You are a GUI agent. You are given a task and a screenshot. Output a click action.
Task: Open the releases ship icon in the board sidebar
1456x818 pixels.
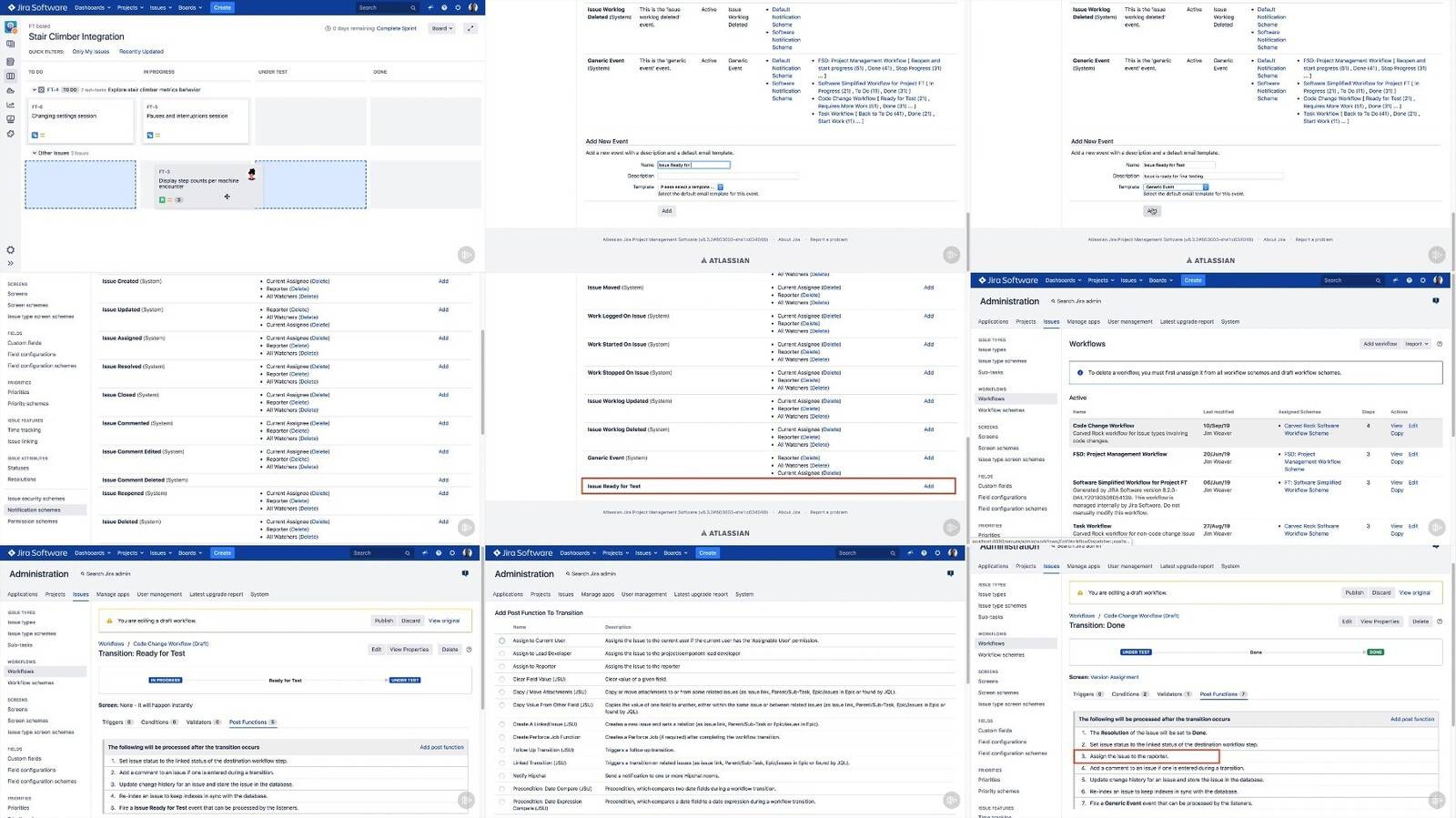pyautogui.click(x=10, y=90)
